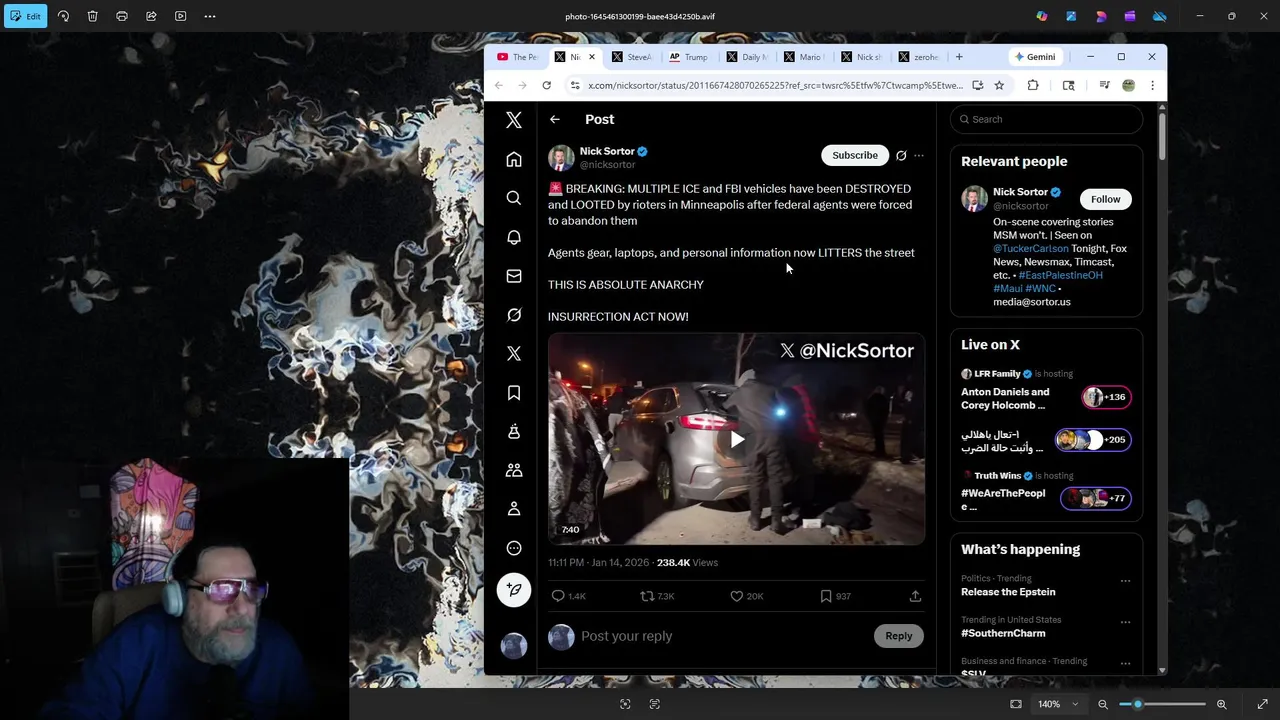This screenshot has height=720, width=1280.
Task: Reload the page in Chrome
Action: (x=546, y=85)
